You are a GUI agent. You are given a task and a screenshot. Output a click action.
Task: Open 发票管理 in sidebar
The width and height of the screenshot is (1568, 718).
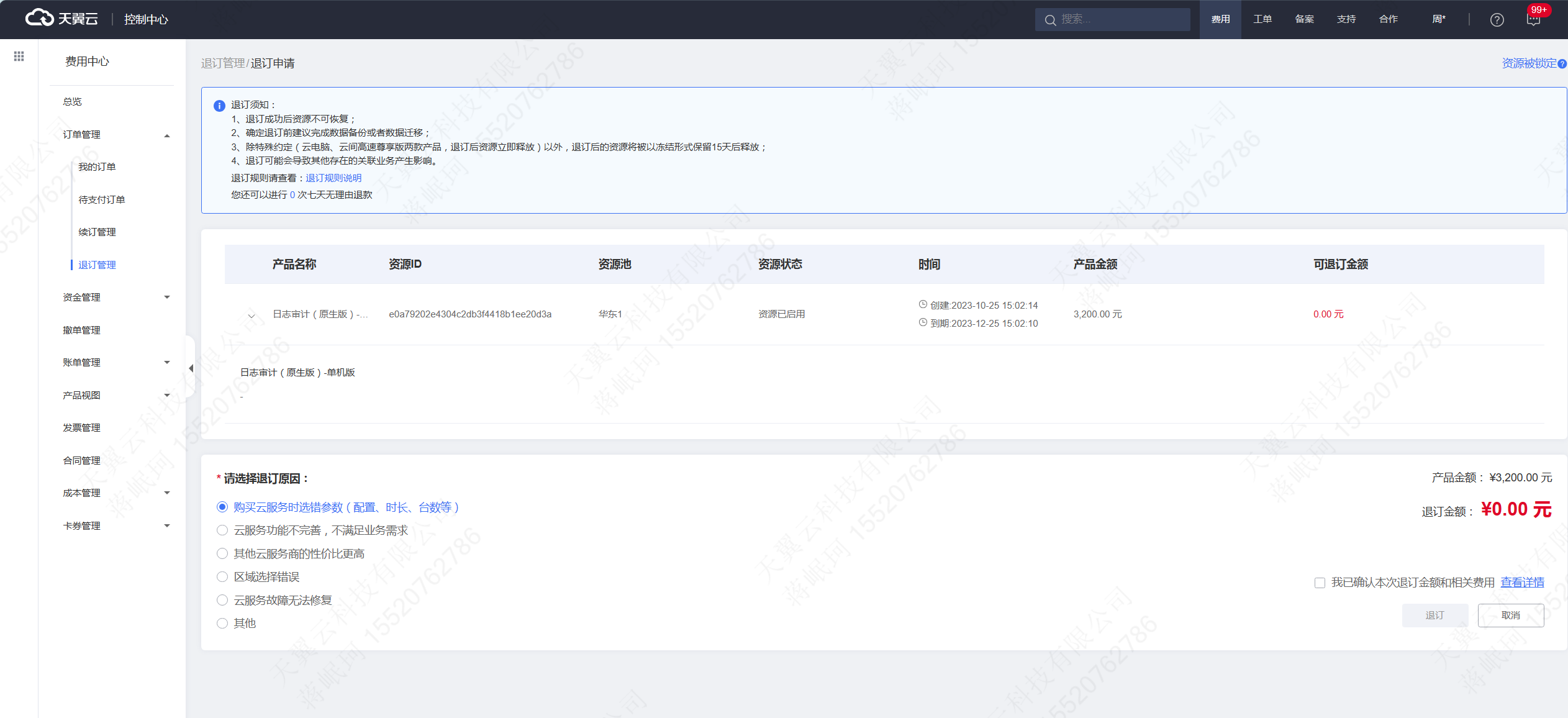[81, 427]
